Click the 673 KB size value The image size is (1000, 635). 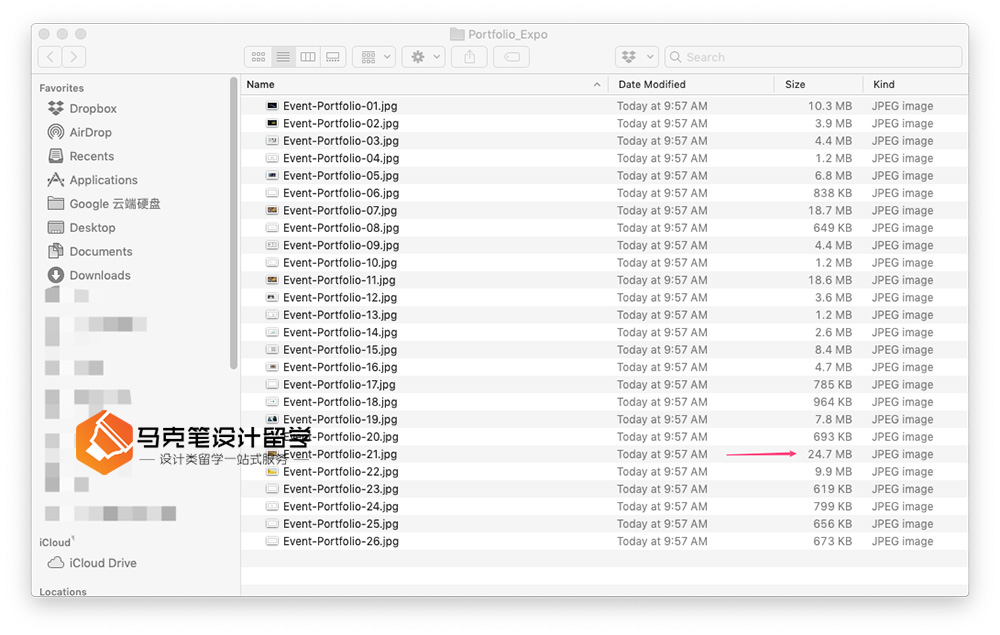click(832, 541)
